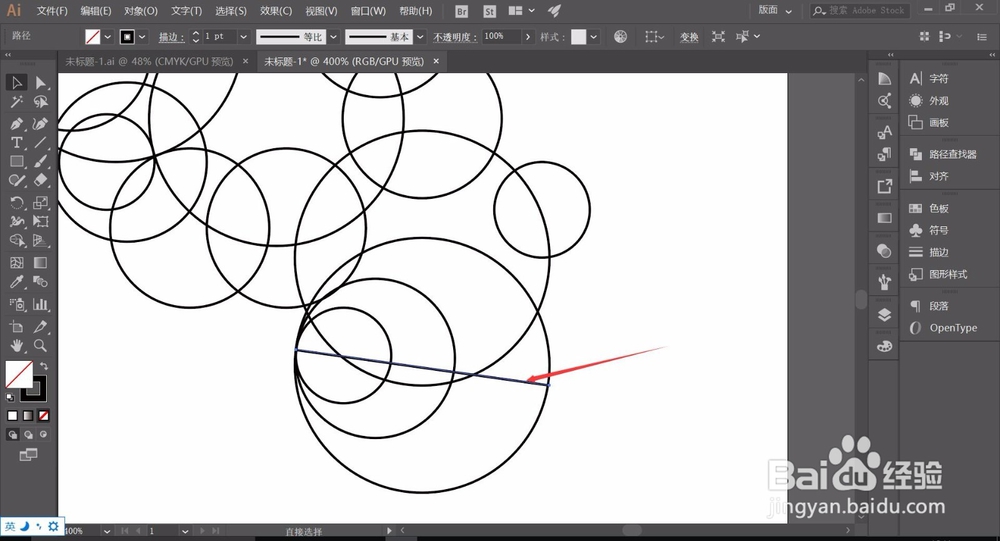The height and width of the screenshot is (541, 1000).
Task: Select the Column Graph tool
Action: click(41, 304)
